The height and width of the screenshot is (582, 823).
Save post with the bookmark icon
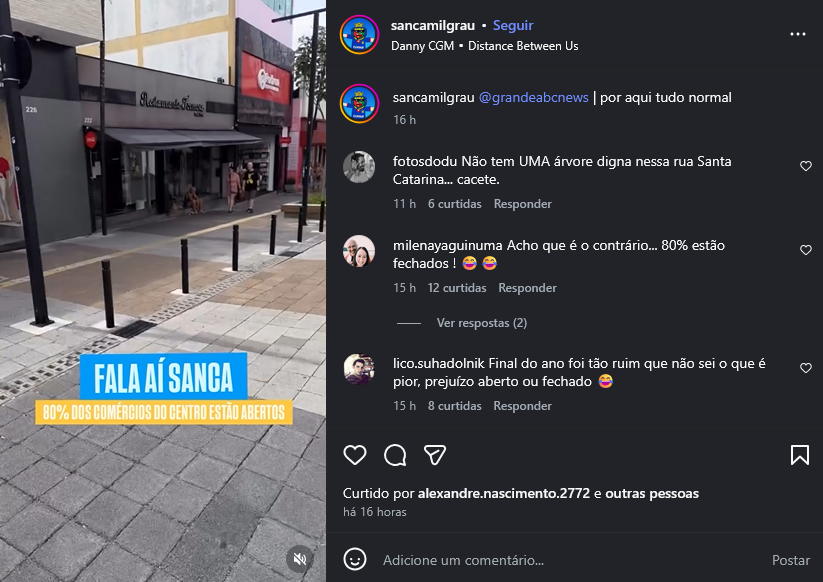tap(800, 455)
